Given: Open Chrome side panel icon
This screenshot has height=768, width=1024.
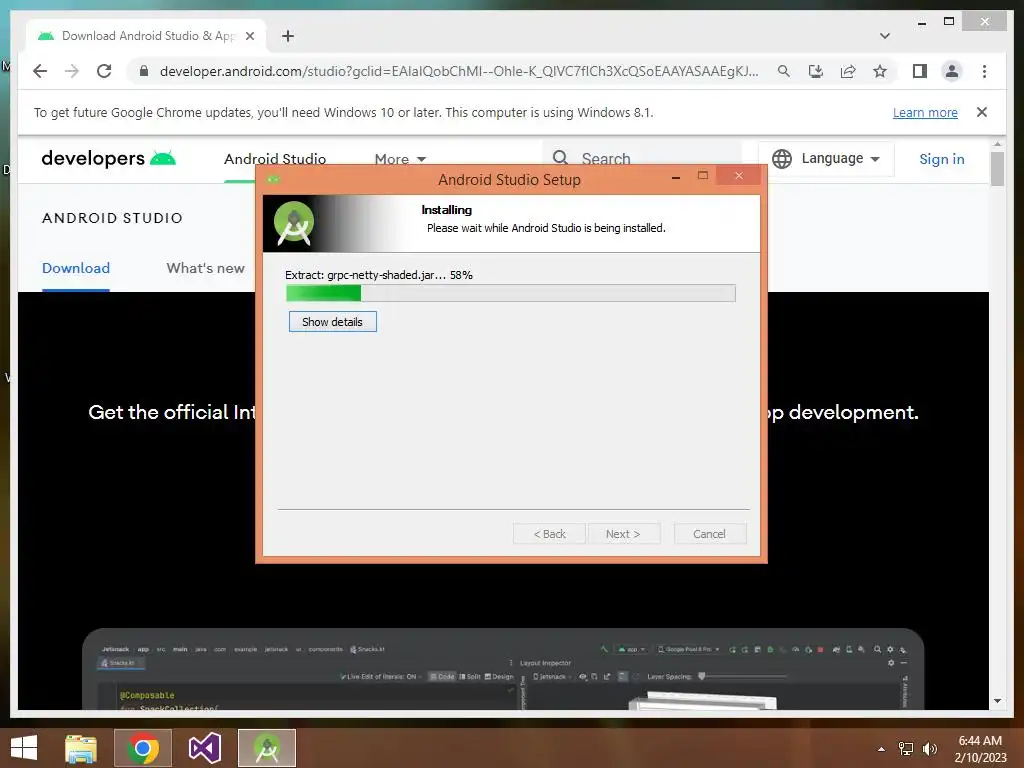Looking at the screenshot, I should point(920,71).
